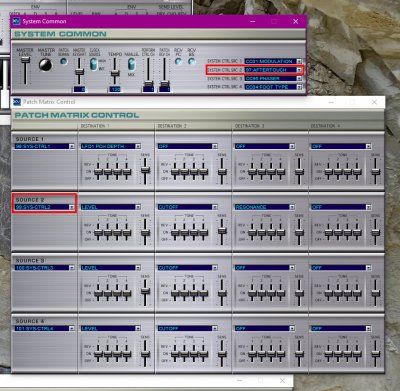The width and height of the screenshot is (400, 391).
Task: Open Source 2 Destination 4 OFF dropdown
Action: point(341,207)
